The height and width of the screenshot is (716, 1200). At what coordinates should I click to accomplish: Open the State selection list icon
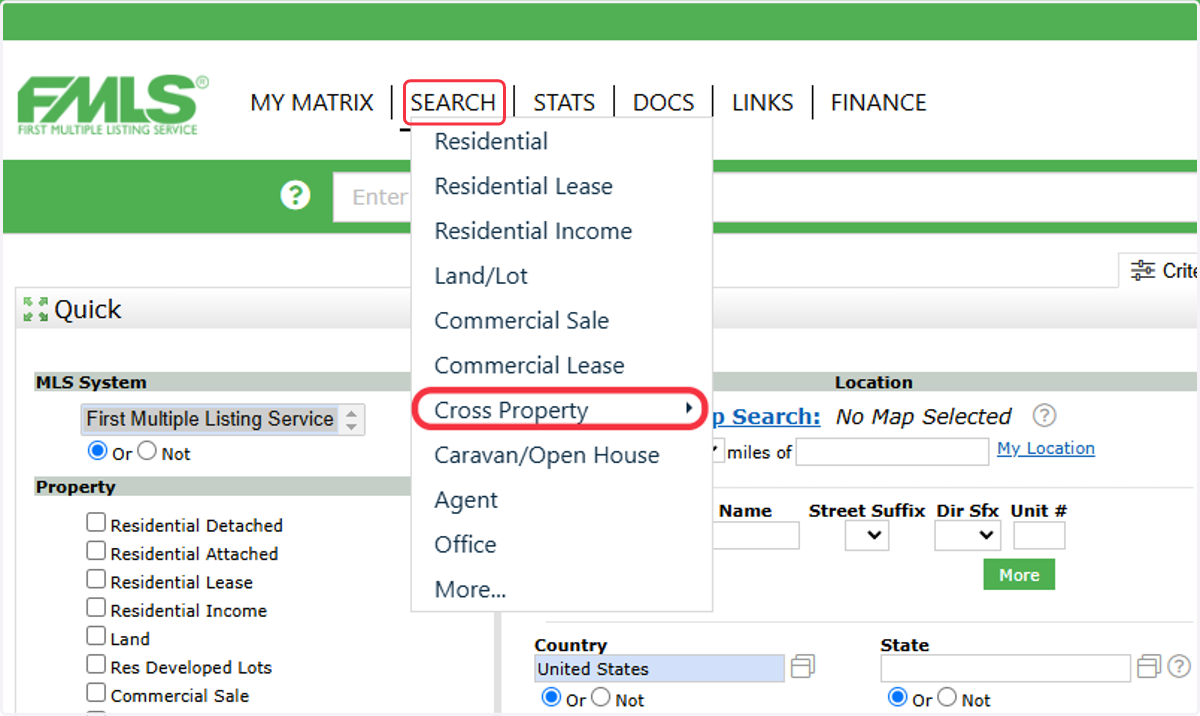[x=1149, y=666]
